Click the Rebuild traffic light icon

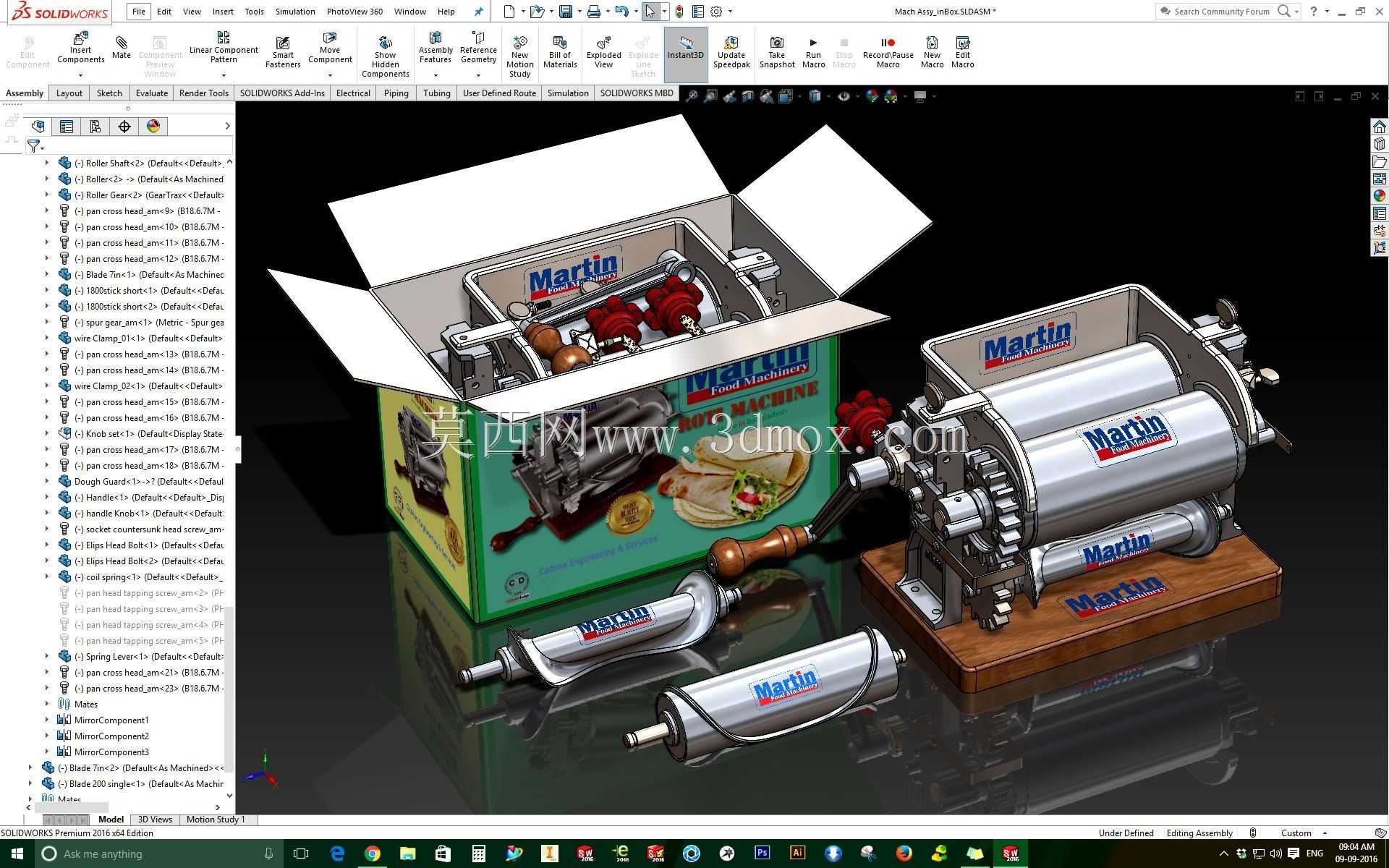pos(679,12)
